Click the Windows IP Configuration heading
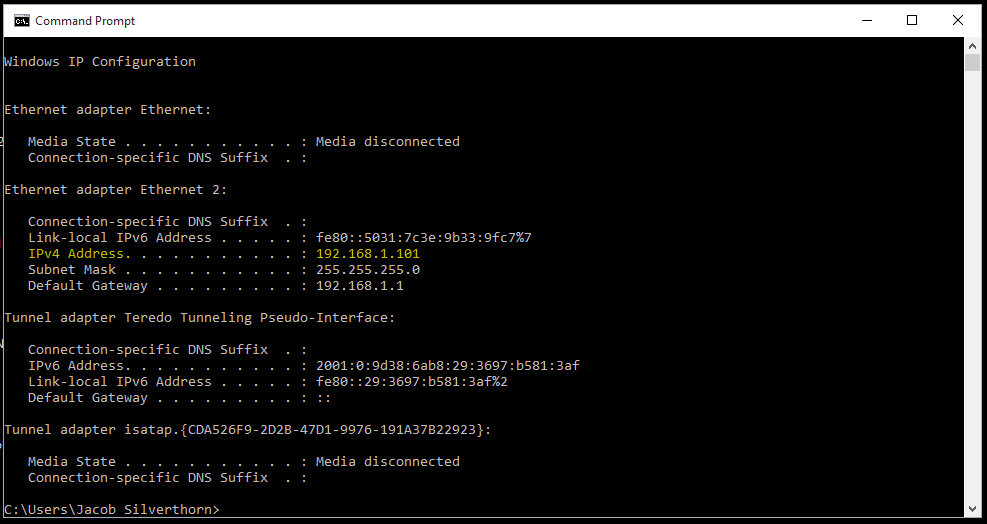The width and height of the screenshot is (987, 524). coord(100,62)
